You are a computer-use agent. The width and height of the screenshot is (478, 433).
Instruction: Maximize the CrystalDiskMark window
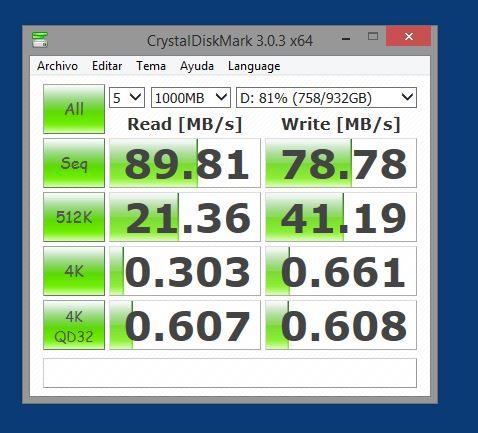(373, 36)
